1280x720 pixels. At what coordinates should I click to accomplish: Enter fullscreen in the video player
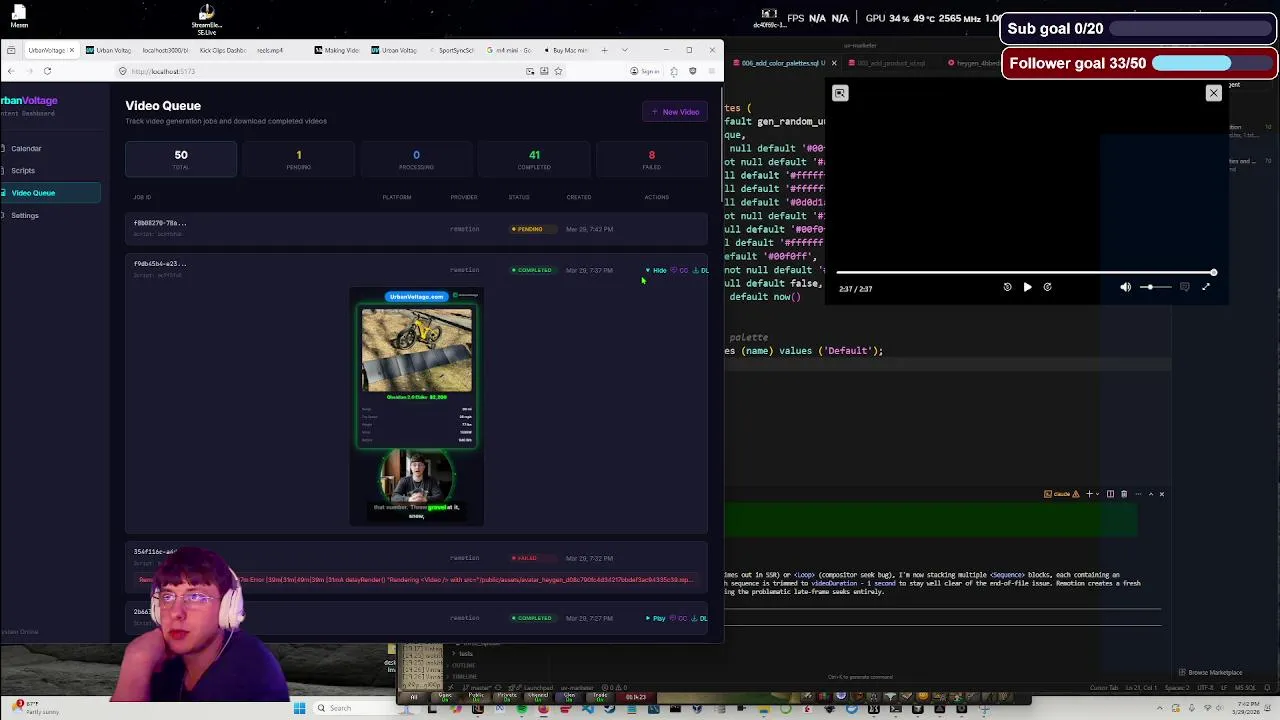[1206, 287]
